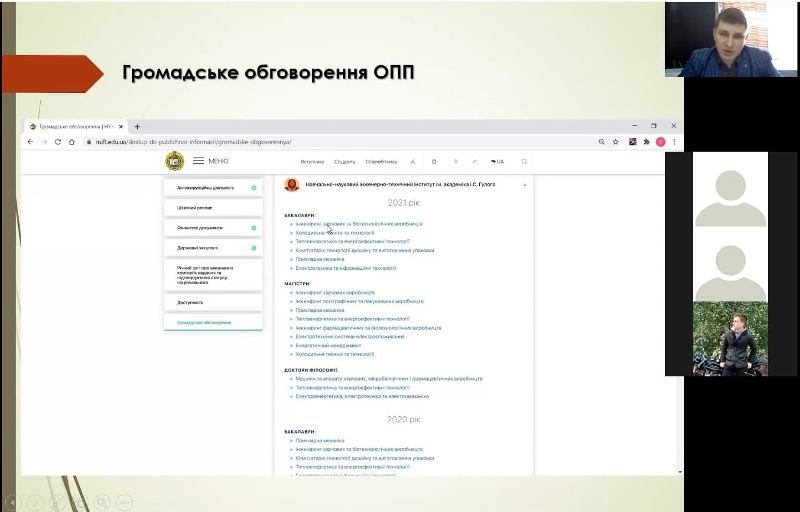800x512 pixels.
Task: Open the Chrome extensions puzzle icon
Action: point(646,142)
